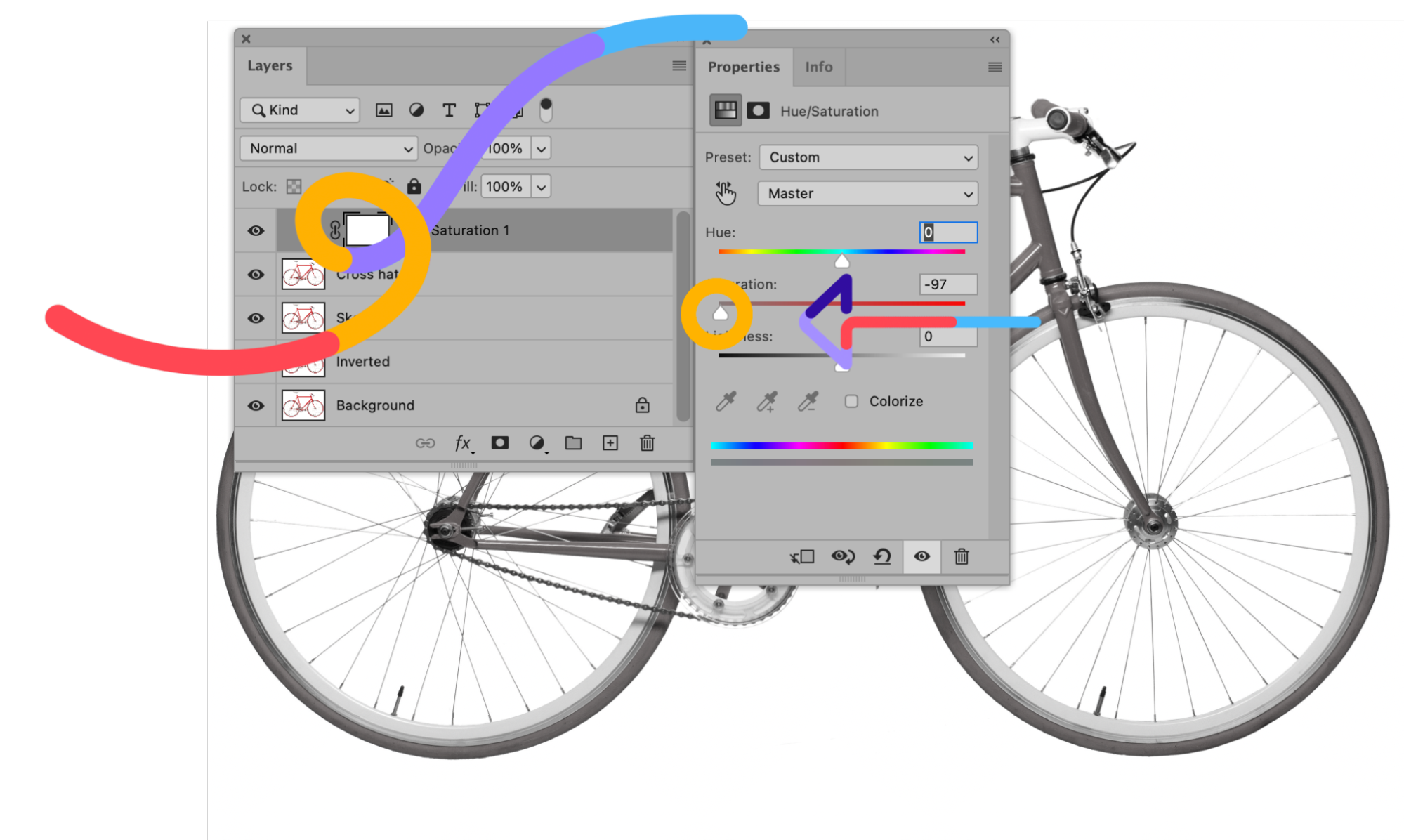Click the Add Layer Style fx icon
This screenshot has width=1404, height=840.
[464, 443]
